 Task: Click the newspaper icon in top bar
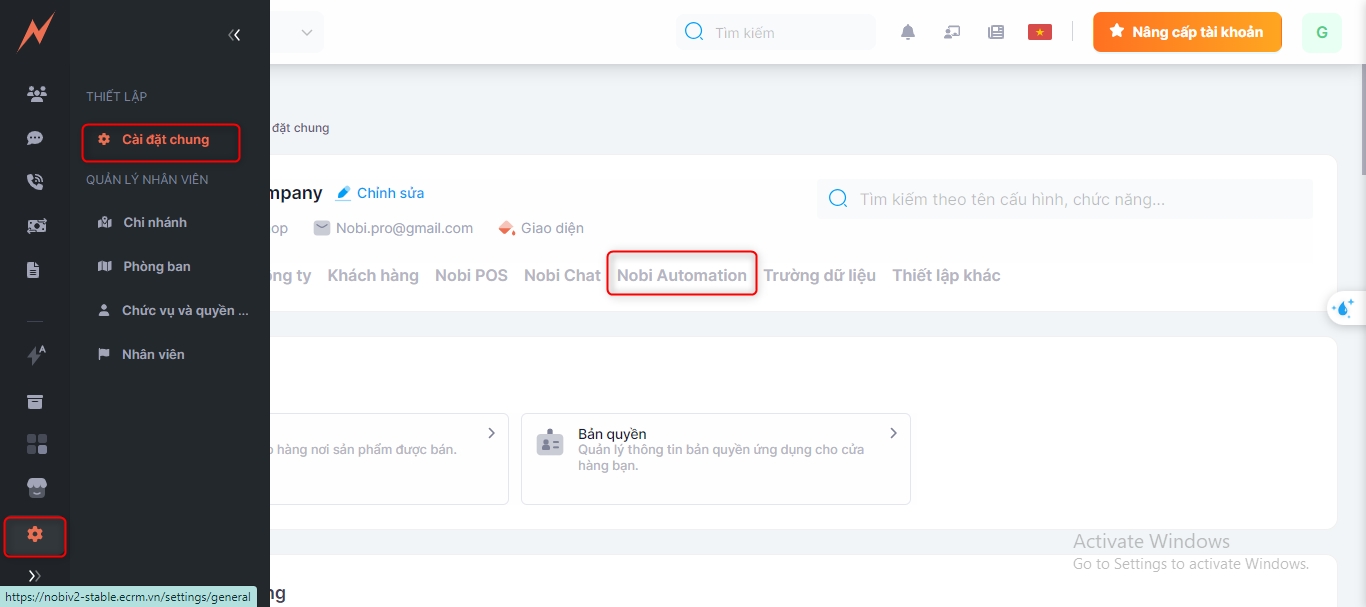coord(996,32)
